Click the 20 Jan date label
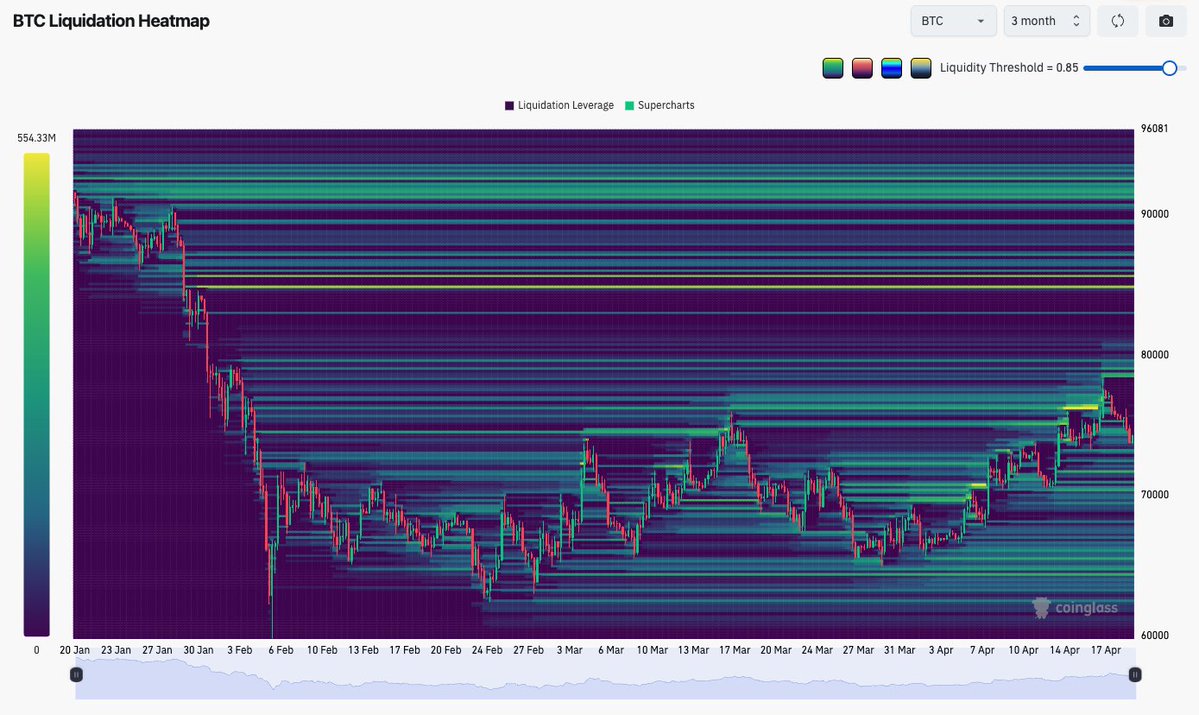The height and width of the screenshot is (715, 1199). 75,650
